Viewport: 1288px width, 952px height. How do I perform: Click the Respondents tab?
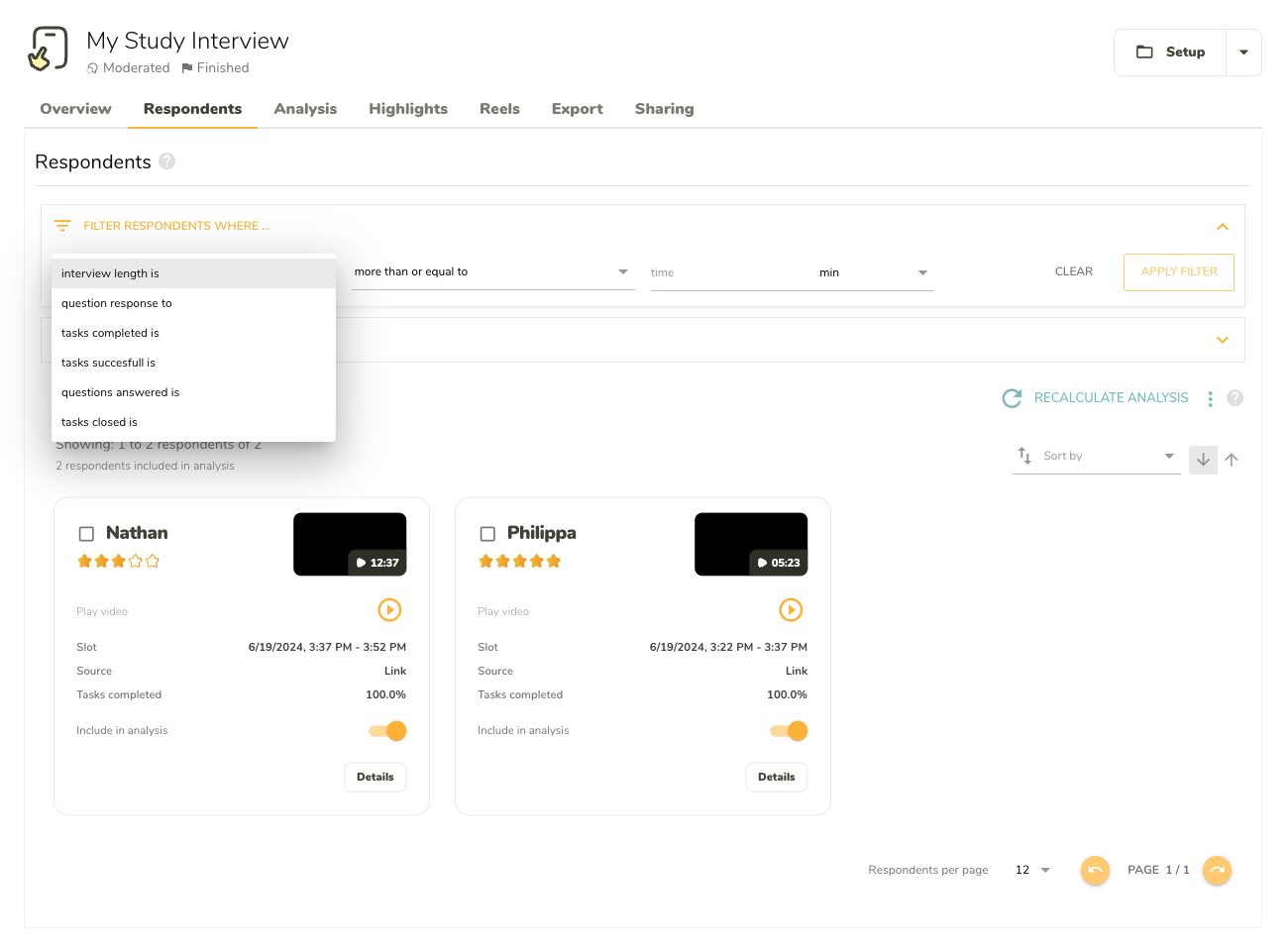192,109
